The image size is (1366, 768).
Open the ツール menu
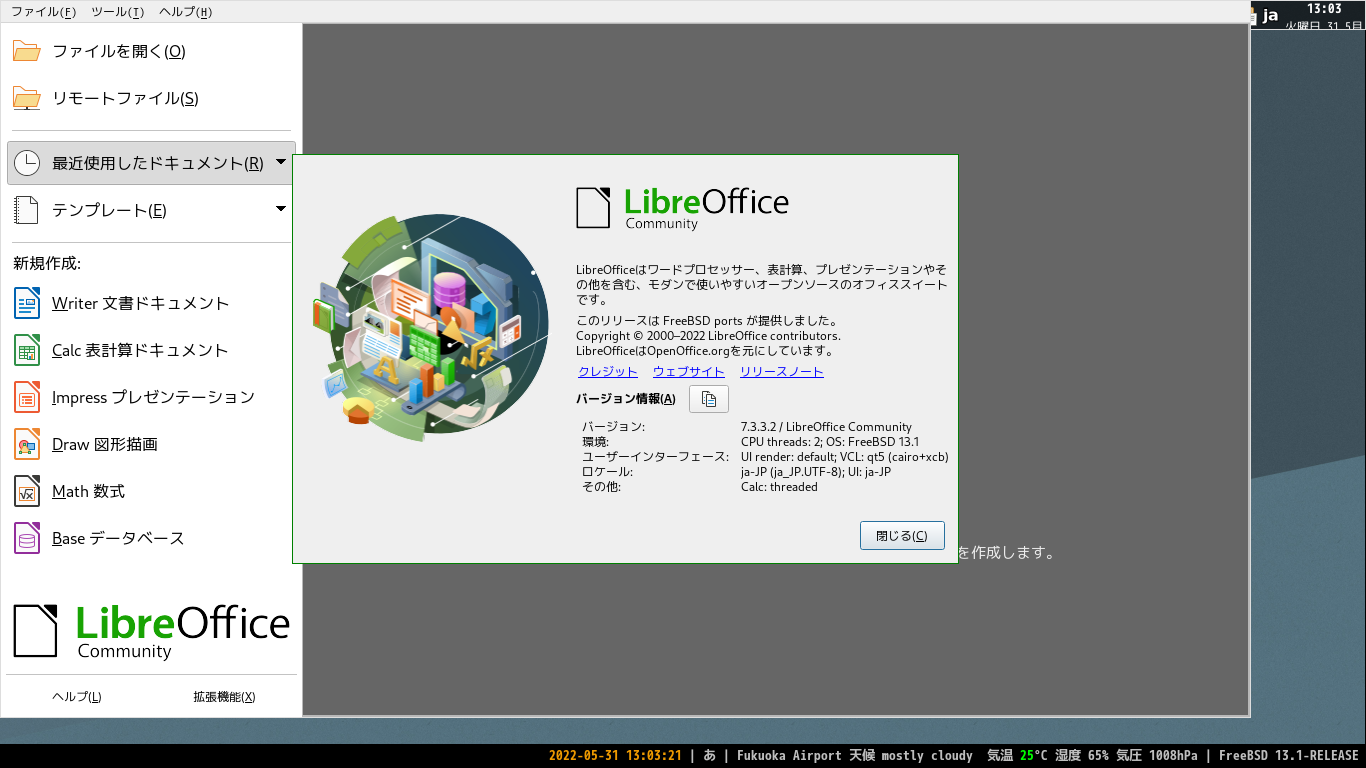(117, 12)
